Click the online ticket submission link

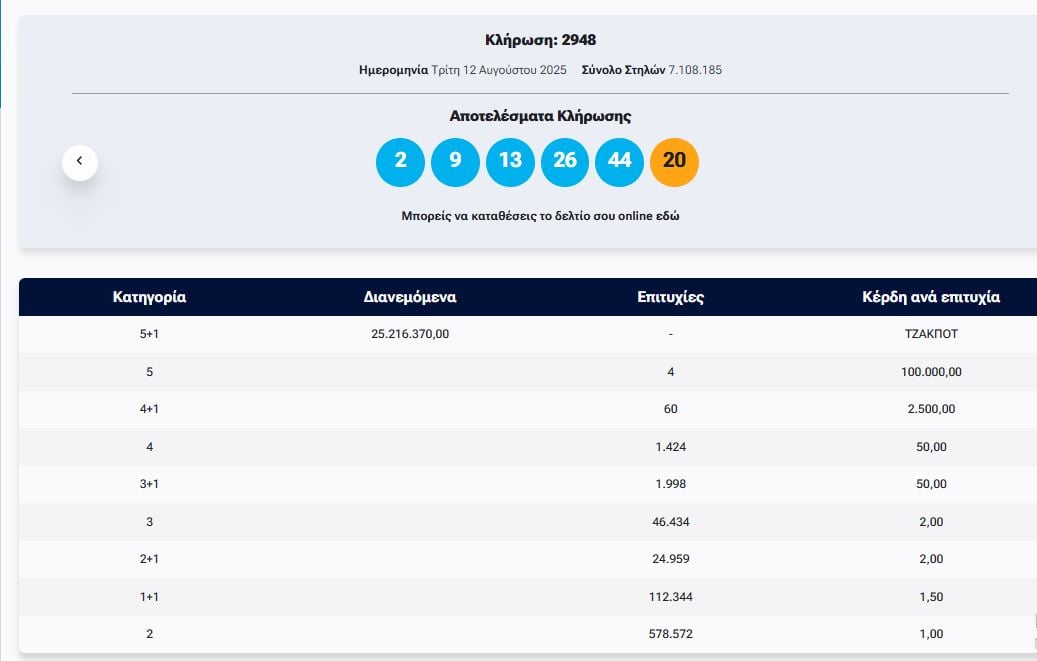tap(540, 216)
